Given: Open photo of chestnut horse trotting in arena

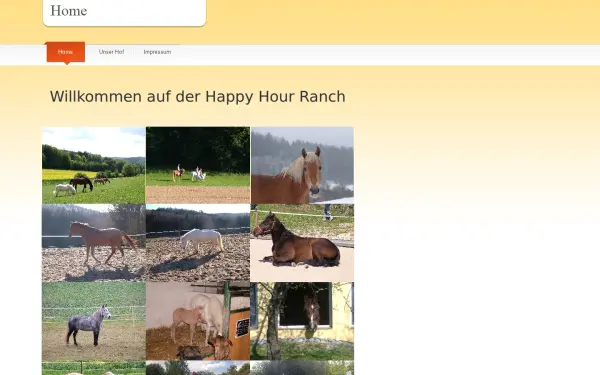Looking at the screenshot, I should point(94,243).
